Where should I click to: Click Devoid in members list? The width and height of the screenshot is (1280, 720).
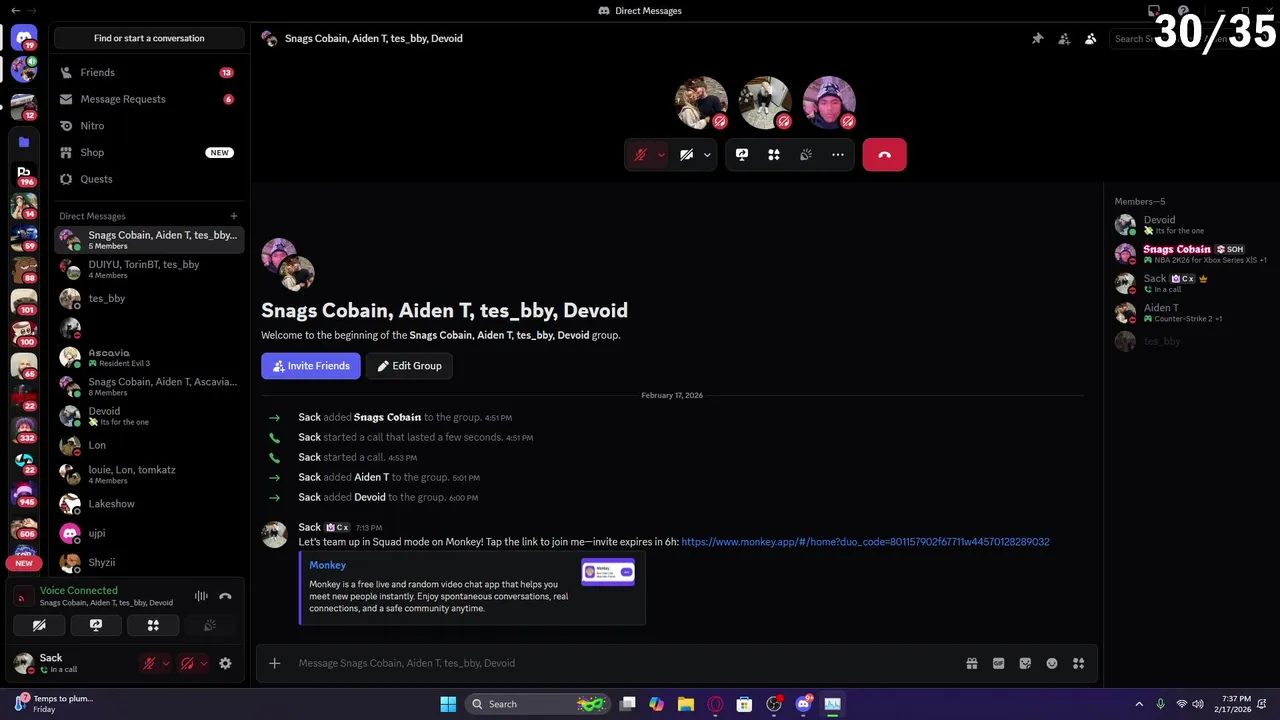(1189, 225)
